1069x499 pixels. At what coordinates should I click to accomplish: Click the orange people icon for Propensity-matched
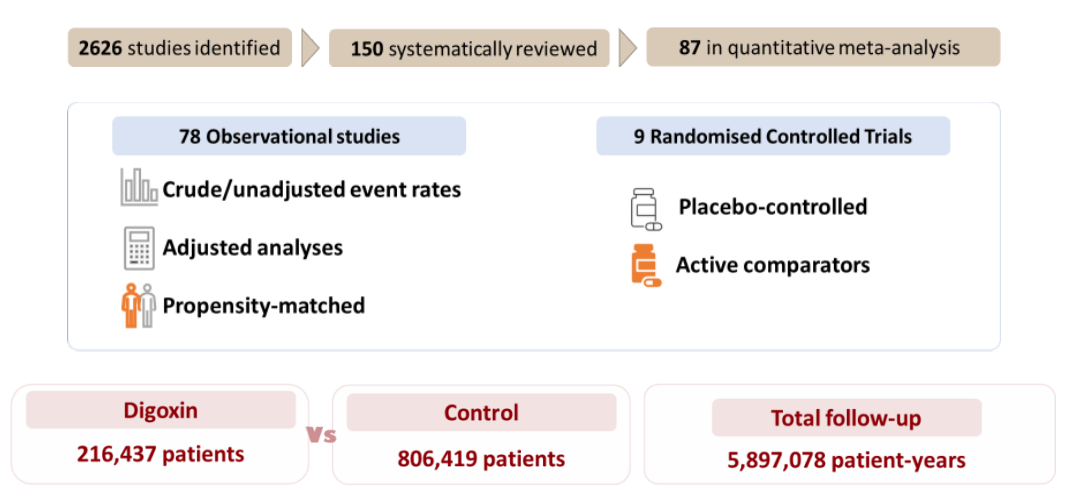coord(138,306)
